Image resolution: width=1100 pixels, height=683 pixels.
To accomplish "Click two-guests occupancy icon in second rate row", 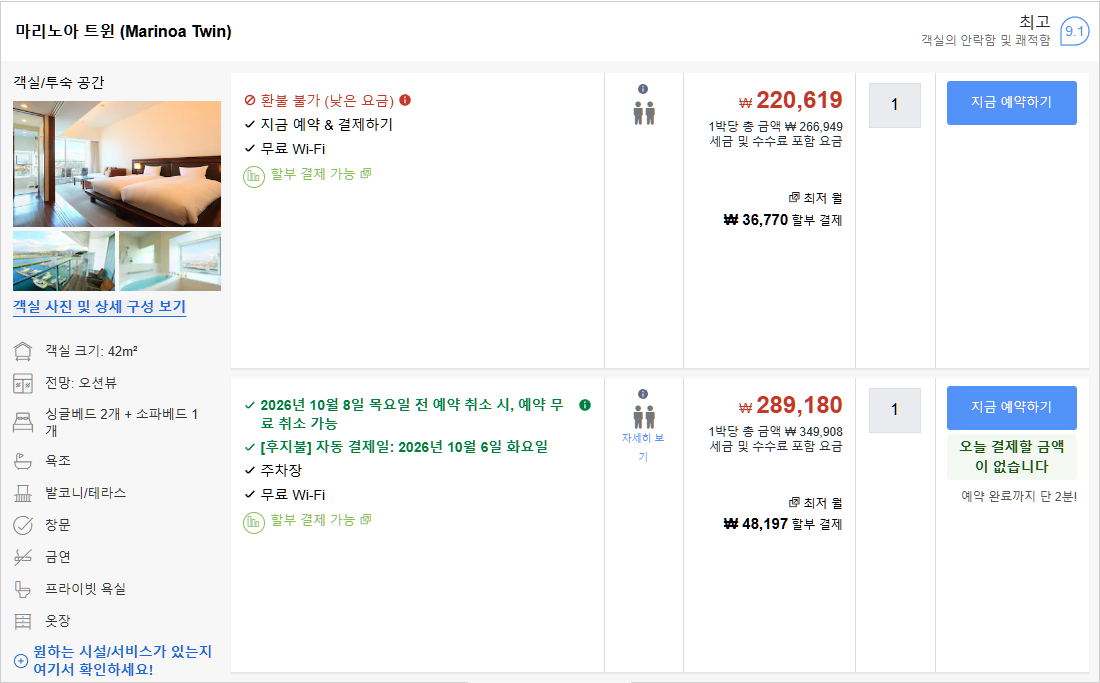I will [x=643, y=417].
